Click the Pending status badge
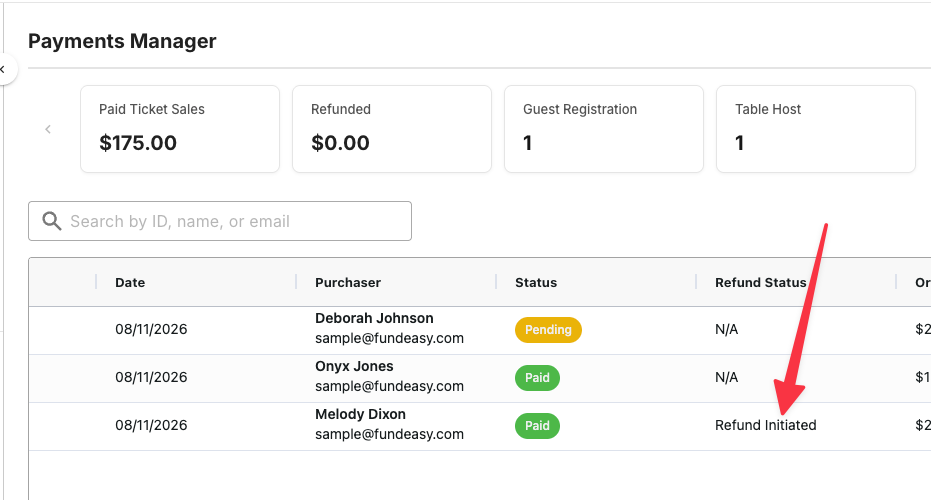 coord(548,330)
